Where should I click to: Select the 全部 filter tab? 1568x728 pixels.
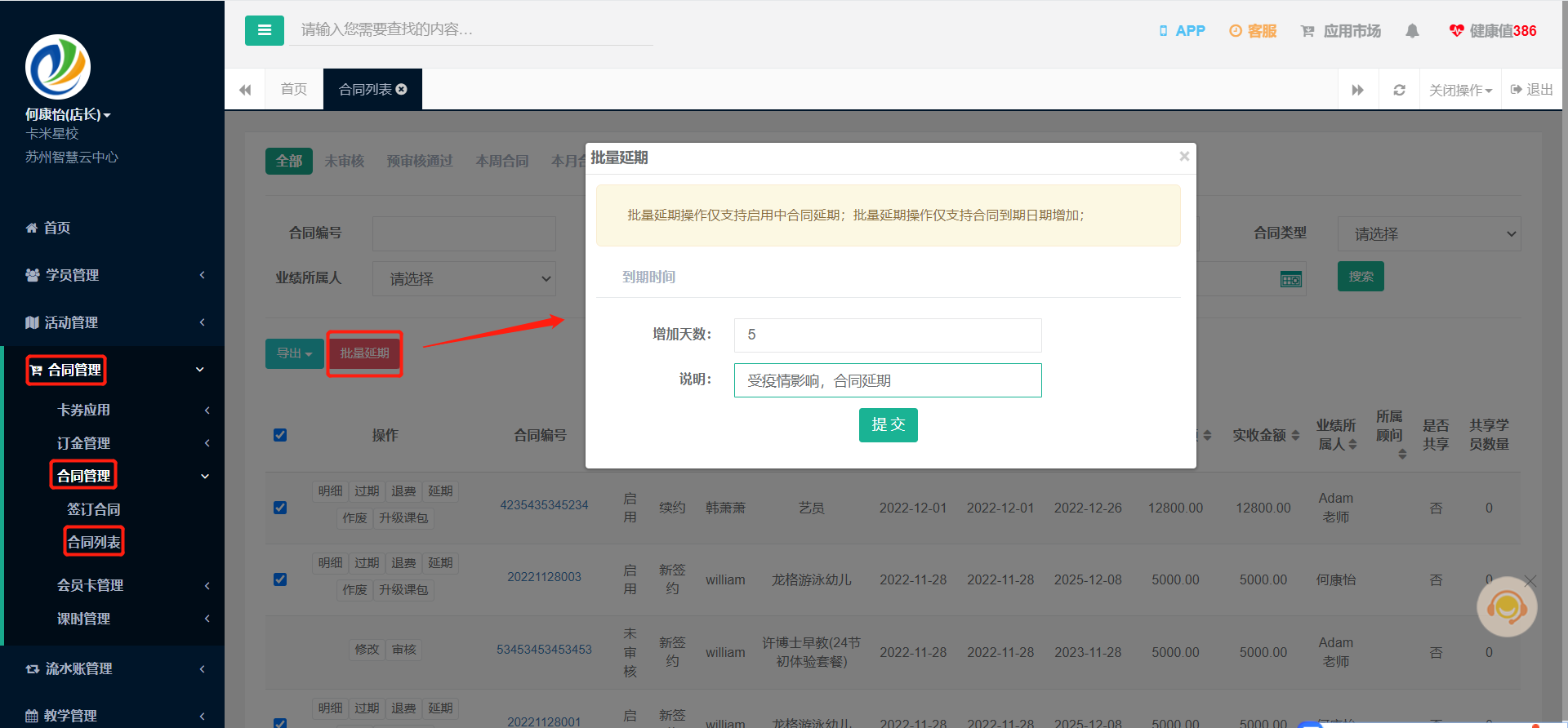pos(288,161)
